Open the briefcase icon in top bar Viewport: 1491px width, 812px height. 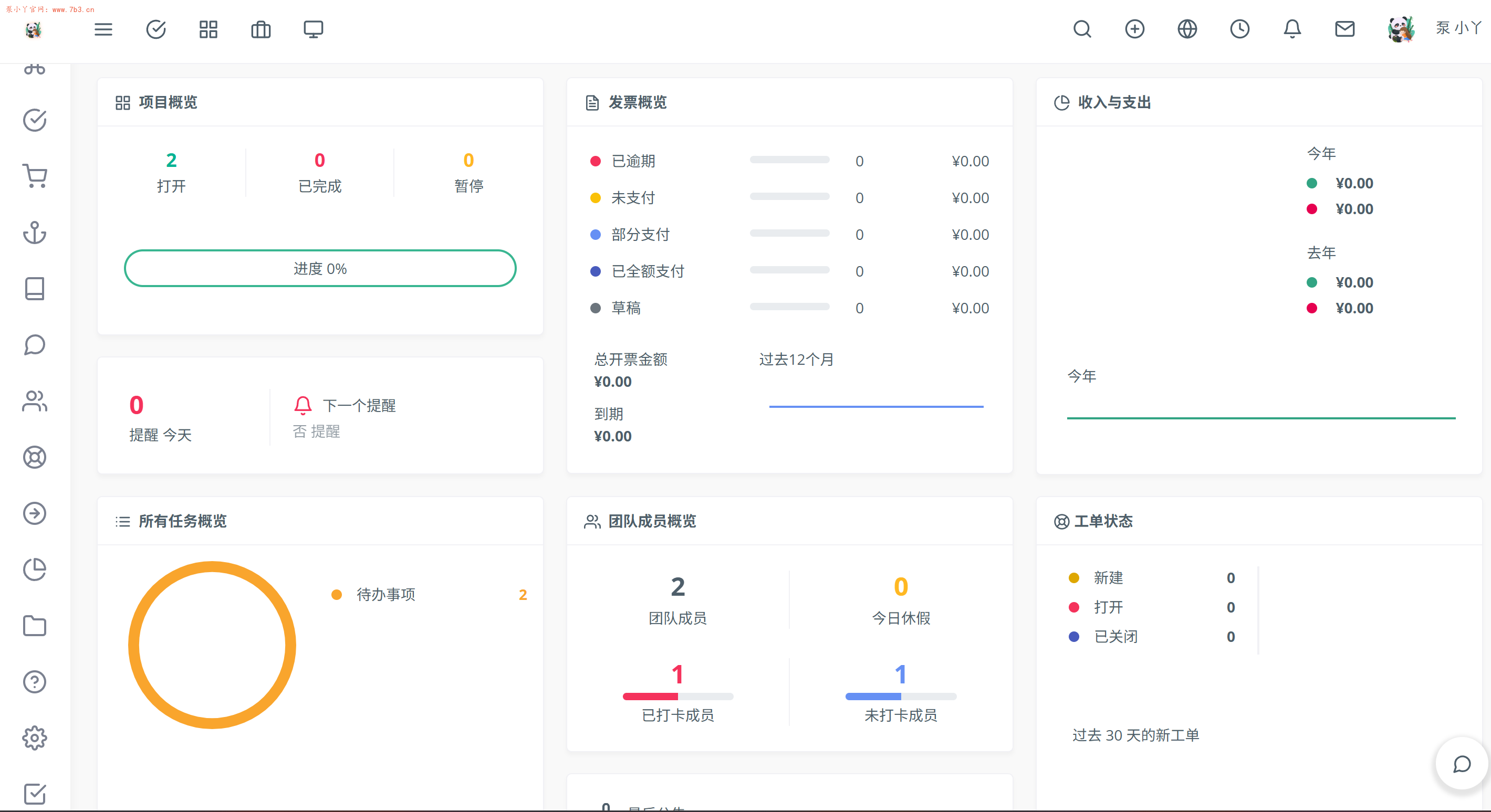coord(260,29)
